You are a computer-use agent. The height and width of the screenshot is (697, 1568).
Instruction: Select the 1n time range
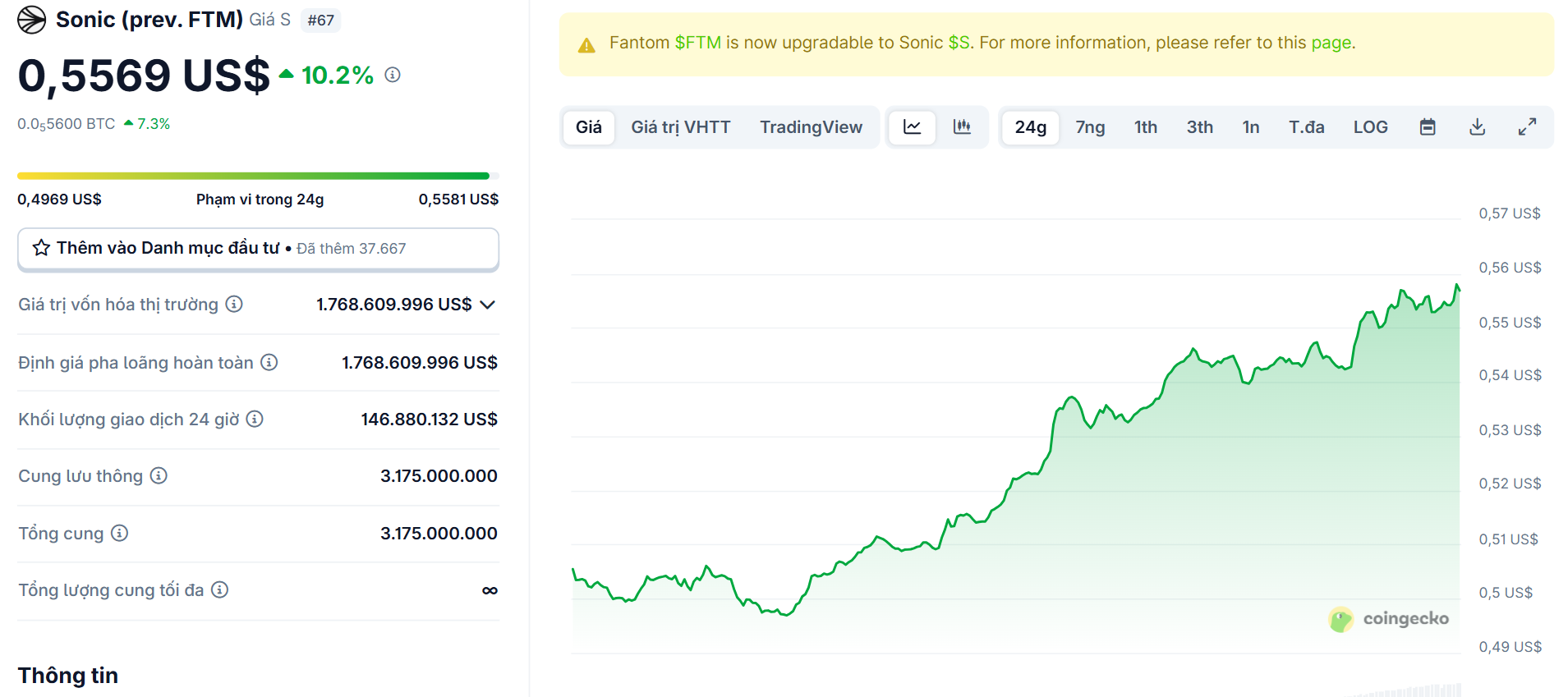click(1251, 127)
